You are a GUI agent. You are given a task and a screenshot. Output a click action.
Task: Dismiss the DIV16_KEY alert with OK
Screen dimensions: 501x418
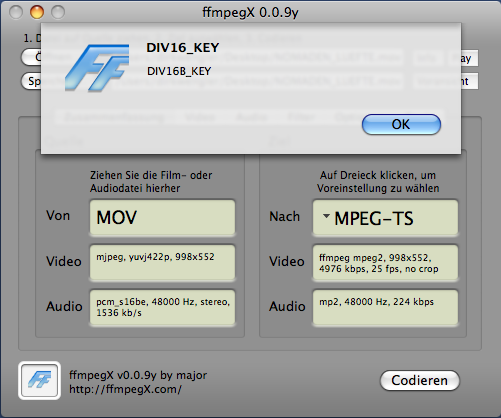pos(401,125)
